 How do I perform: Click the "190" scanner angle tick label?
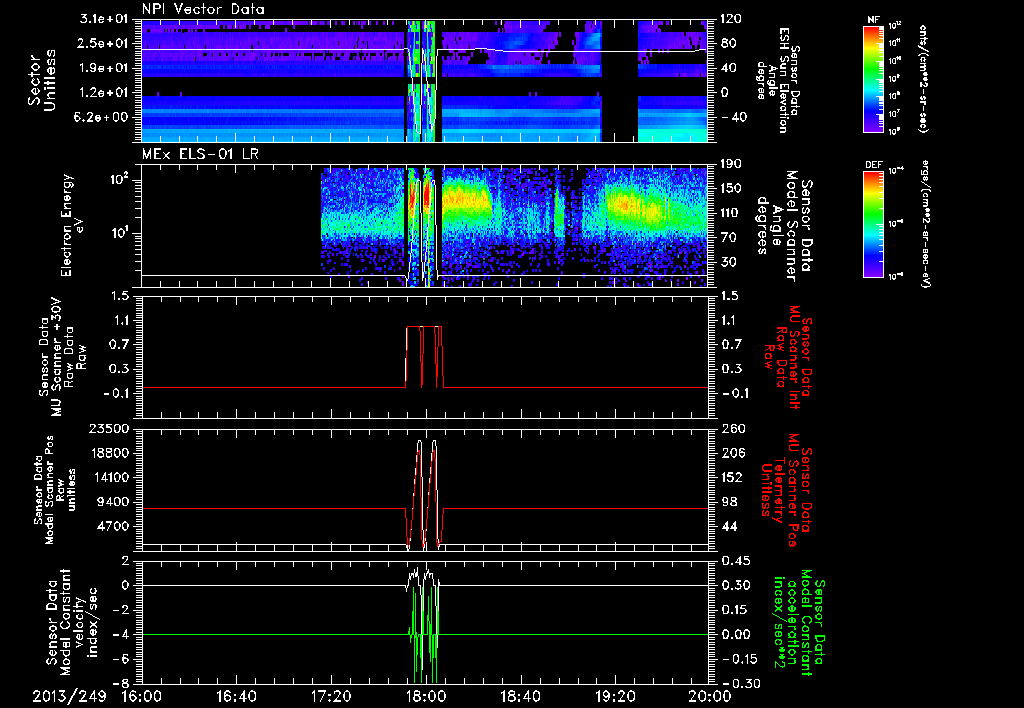(x=730, y=164)
